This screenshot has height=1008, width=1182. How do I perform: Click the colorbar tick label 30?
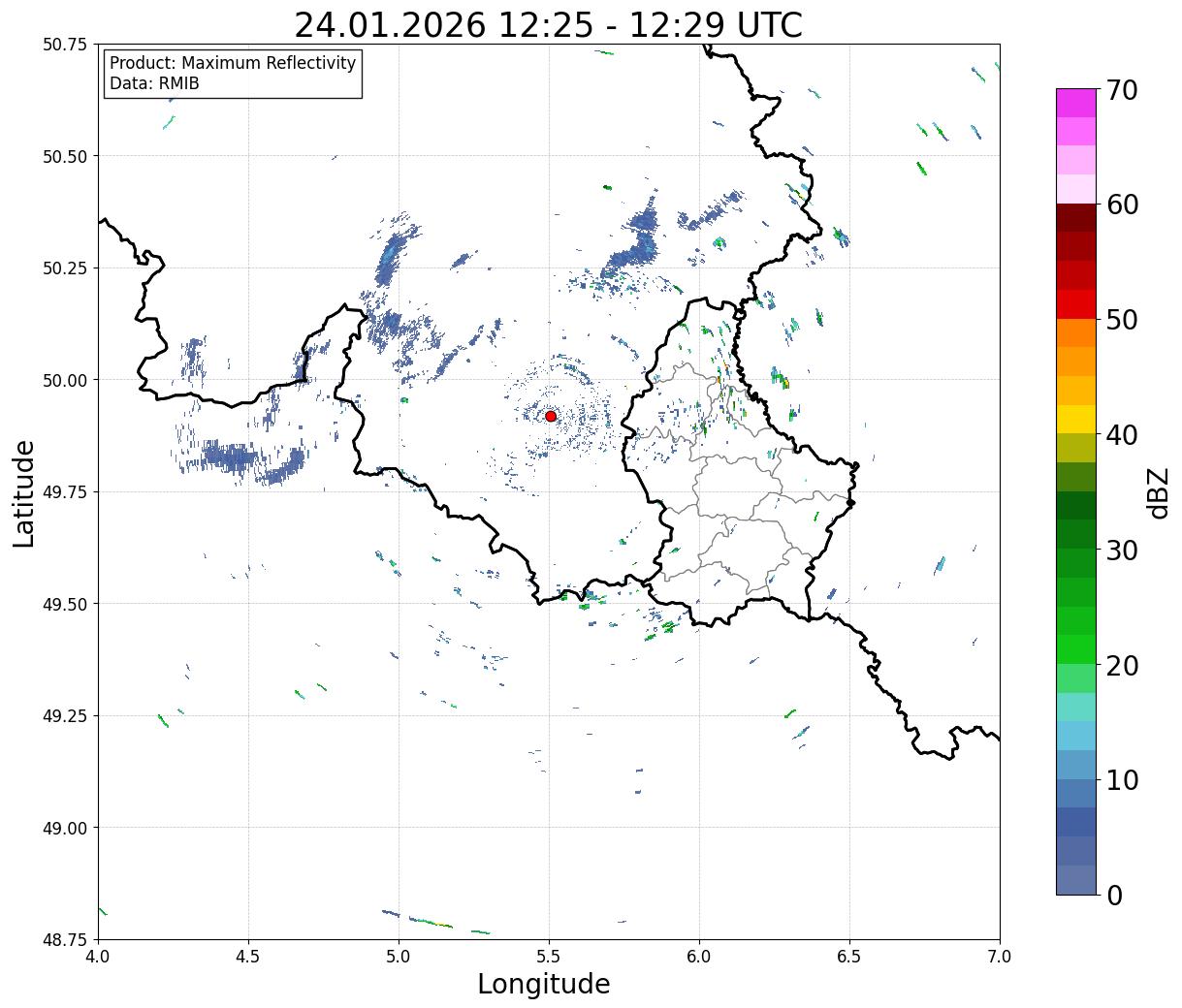pos(1121,550)
